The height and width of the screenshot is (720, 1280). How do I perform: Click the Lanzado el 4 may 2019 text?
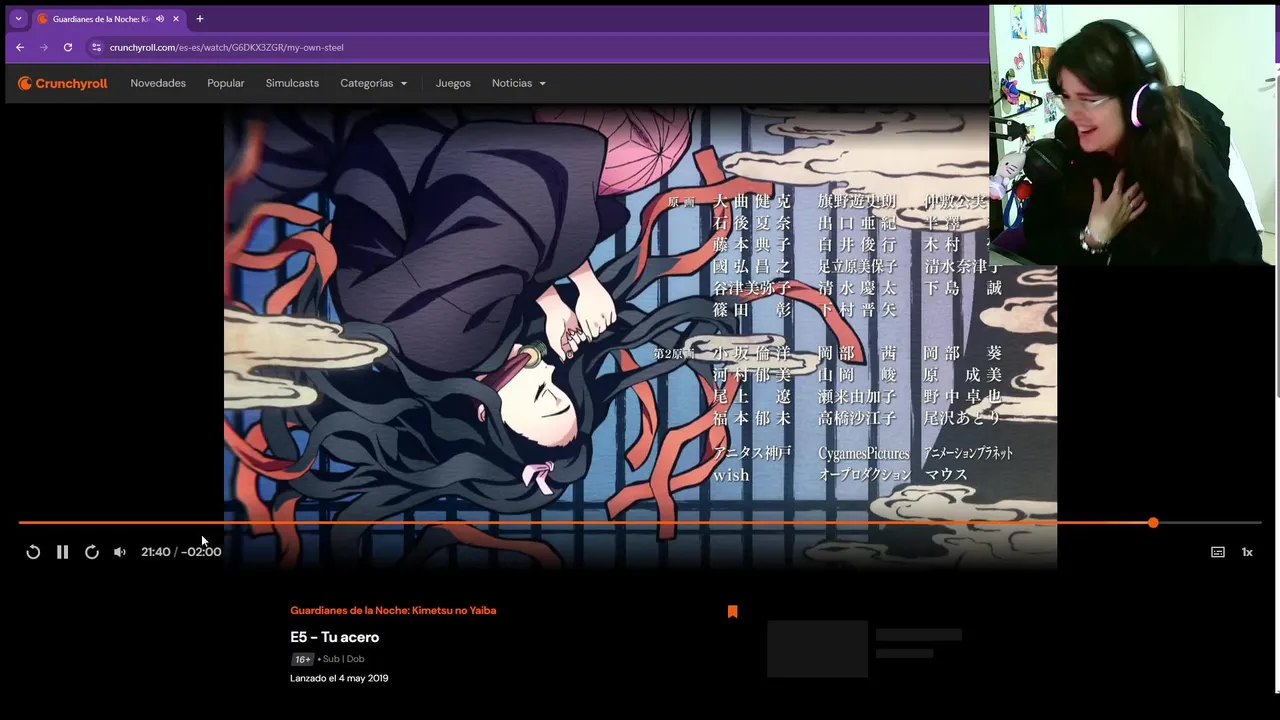coord(339,678)
